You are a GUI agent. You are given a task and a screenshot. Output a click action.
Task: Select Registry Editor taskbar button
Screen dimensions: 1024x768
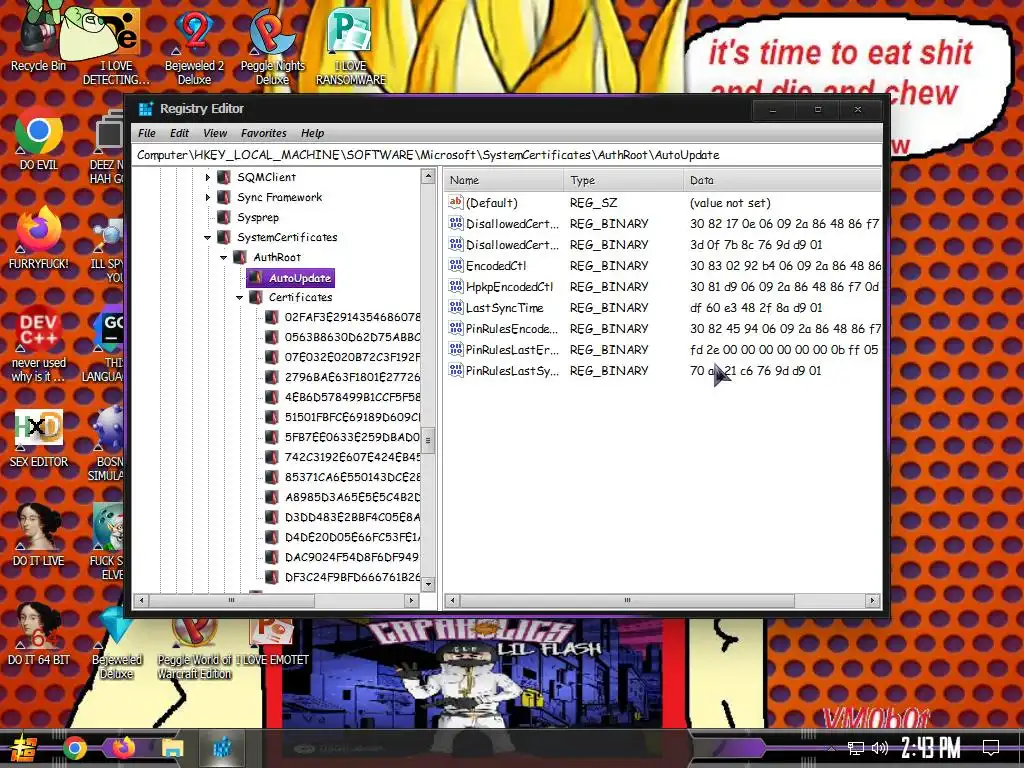click(x=222, y=748)
